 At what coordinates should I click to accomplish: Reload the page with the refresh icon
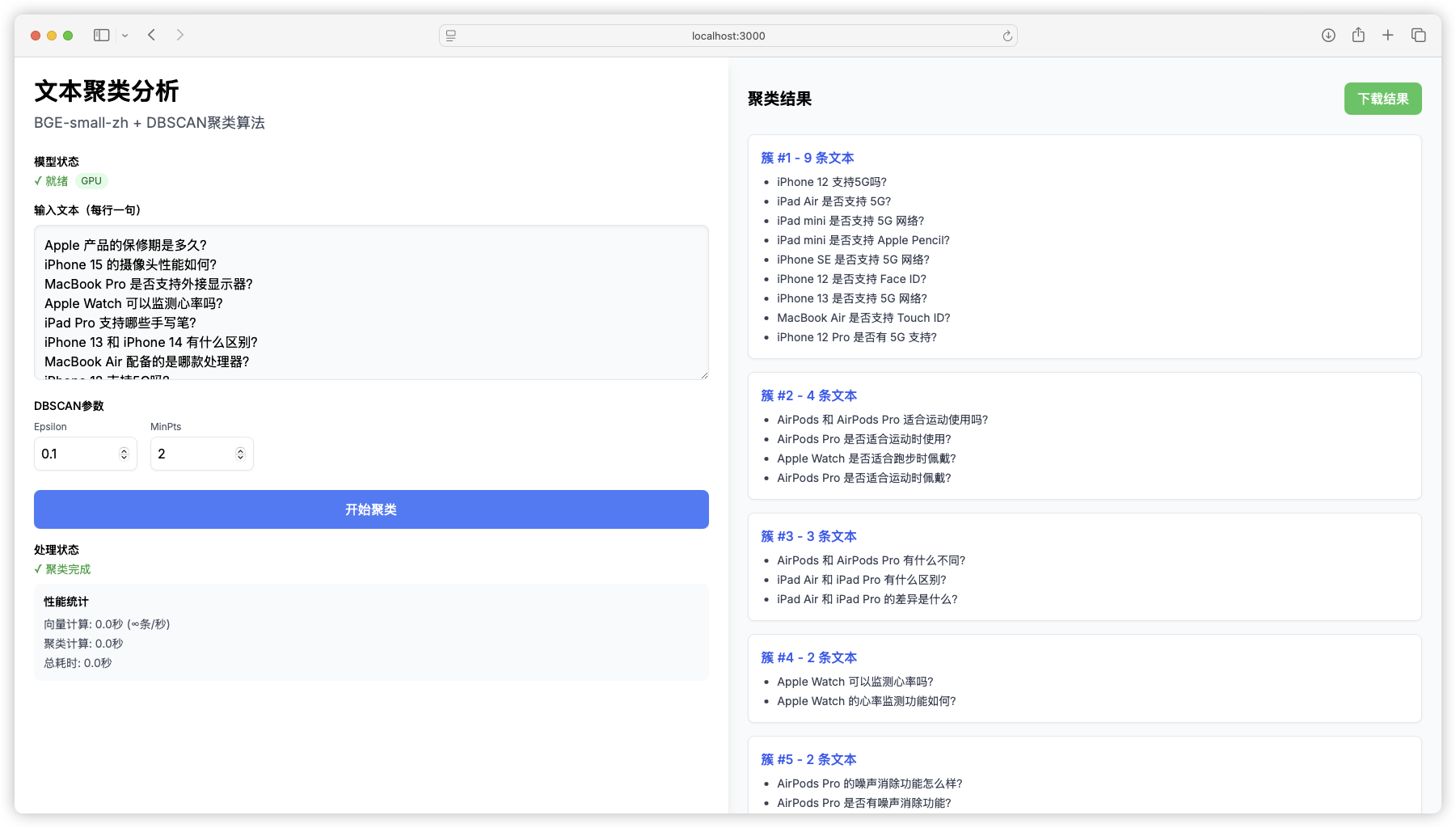click(x=1007, y=36)
